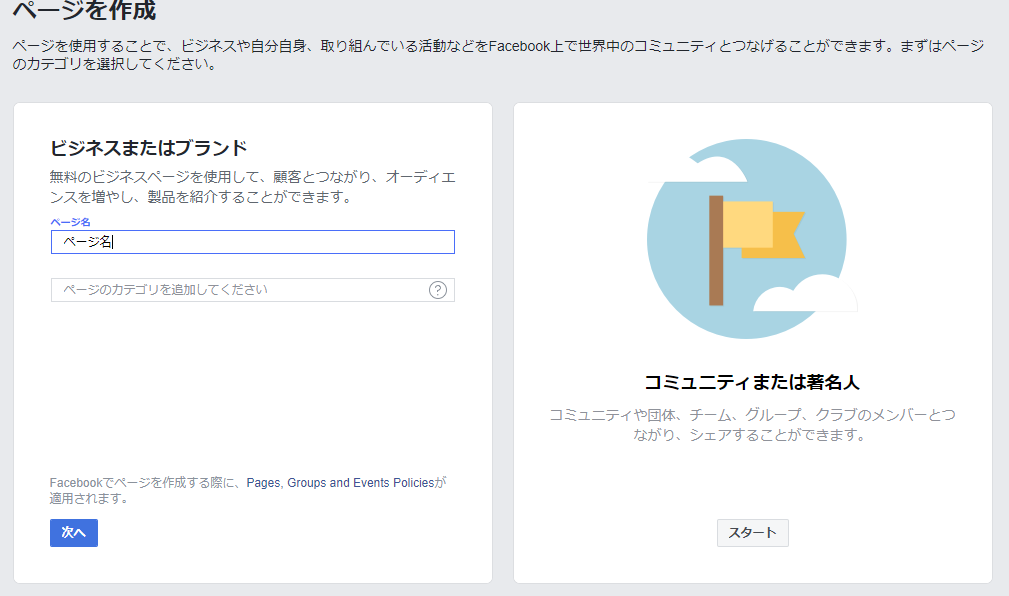Select the コミュニティまたは著名人 heading
This screenshot has width=1009, height=596.
point(752,382)
